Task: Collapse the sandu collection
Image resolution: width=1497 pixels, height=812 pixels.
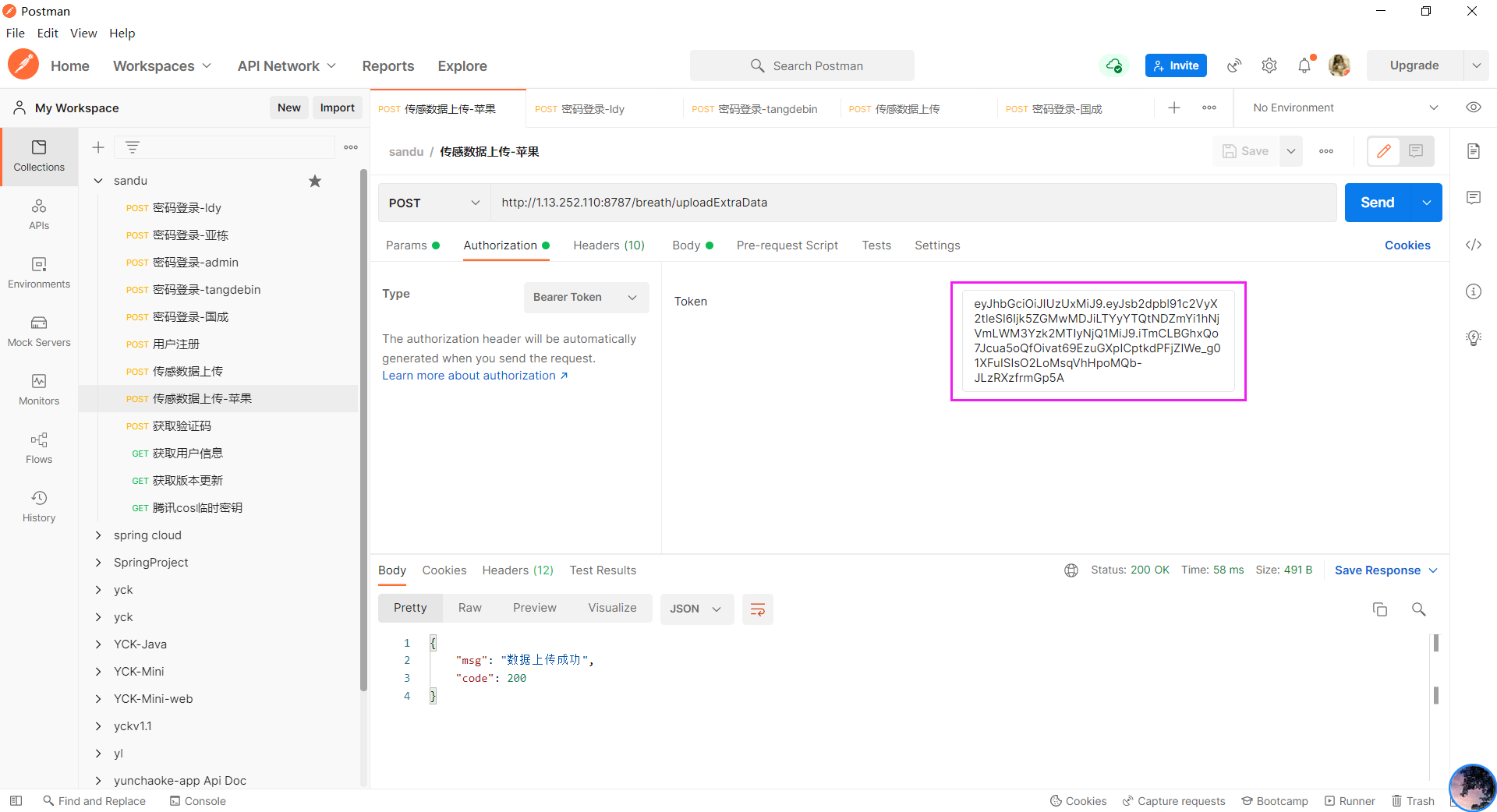Action: click(98, 181)
